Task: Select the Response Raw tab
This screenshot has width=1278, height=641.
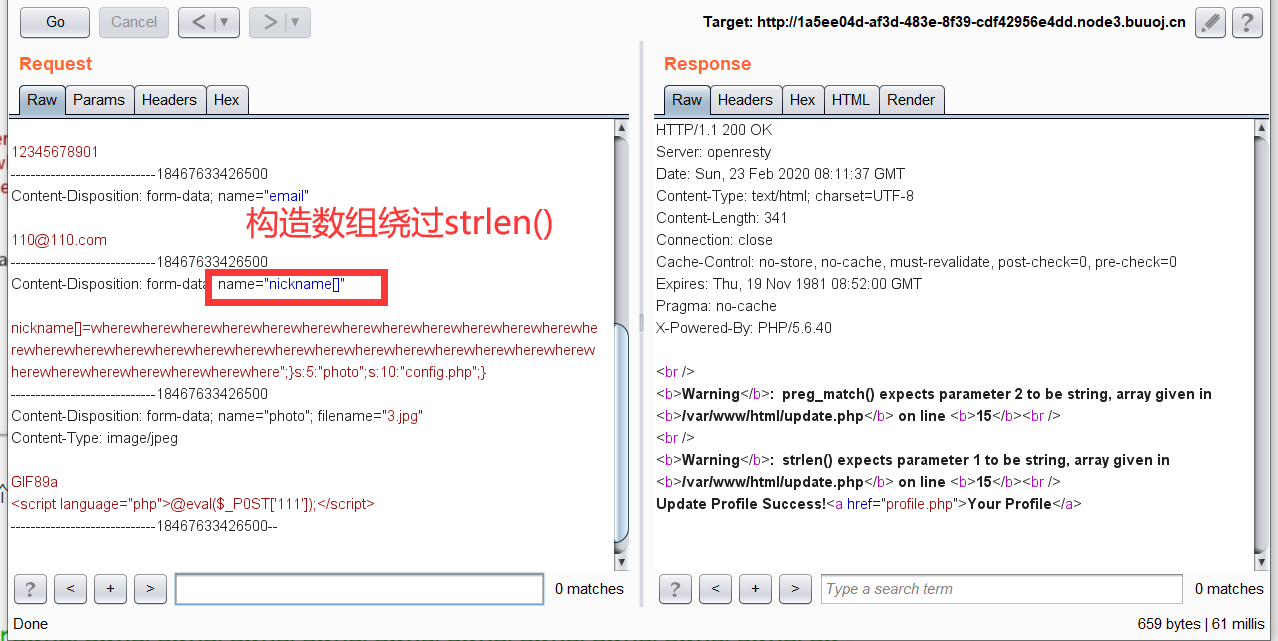Action: [687, 100]
